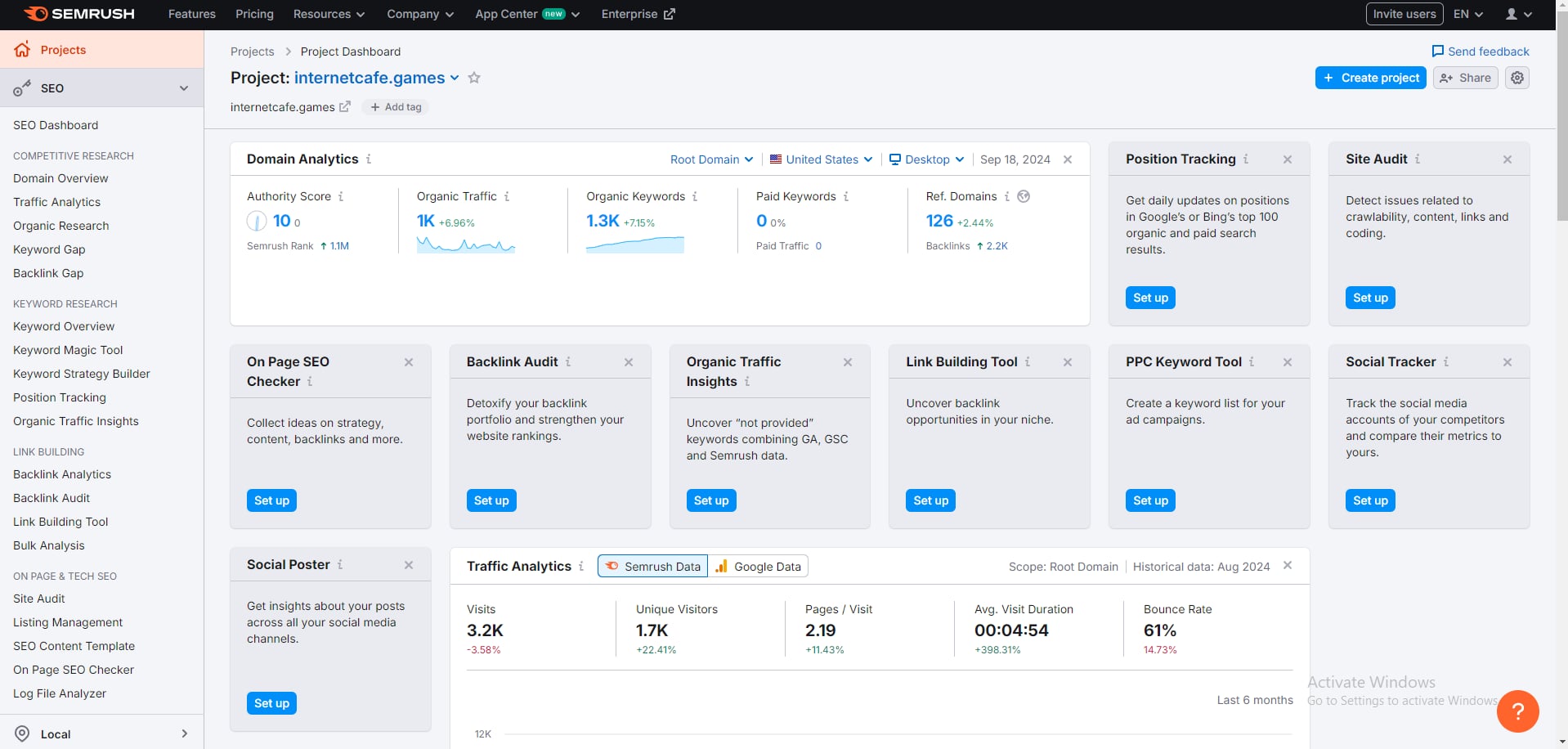Open internetcafe.games external link icon
The image size is (1568, 749).
tap(345, 106)
